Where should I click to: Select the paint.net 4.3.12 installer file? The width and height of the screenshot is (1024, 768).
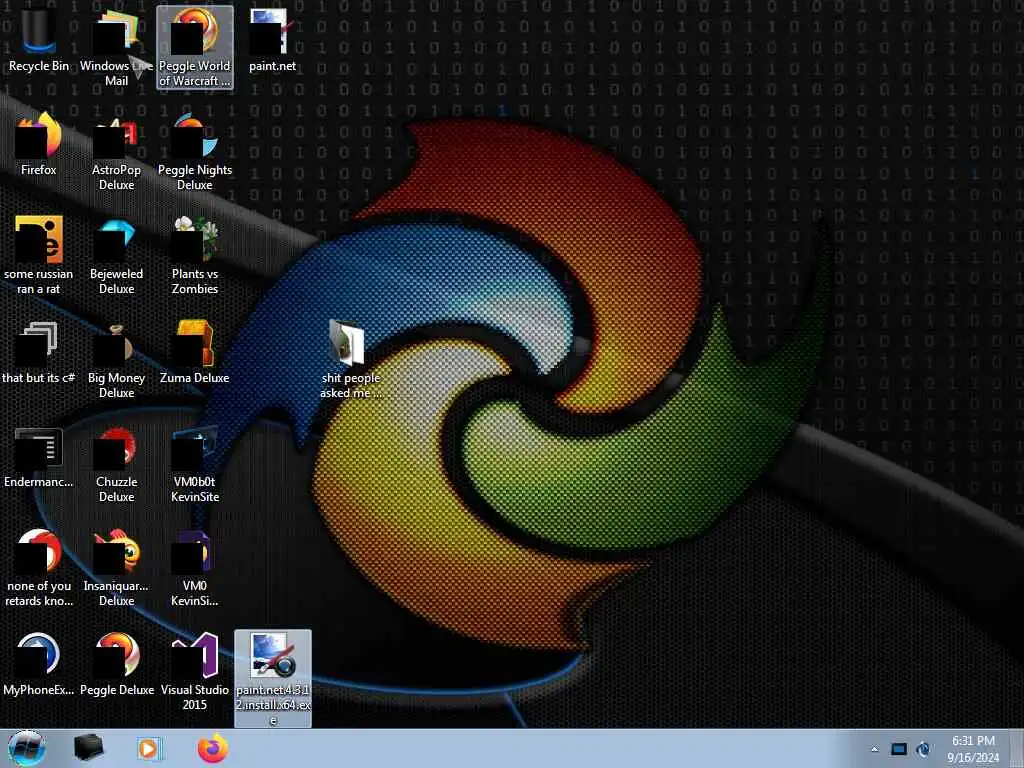[x=273, y=678]
